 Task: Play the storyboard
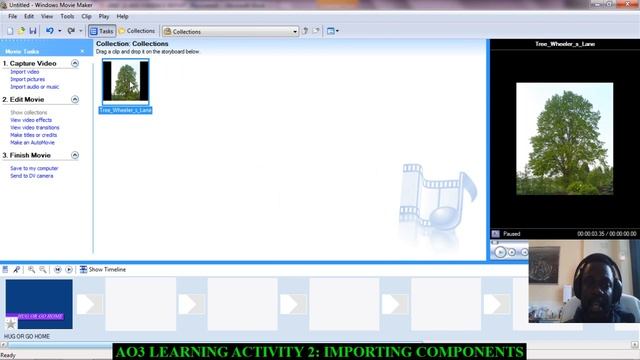point(69,269)
